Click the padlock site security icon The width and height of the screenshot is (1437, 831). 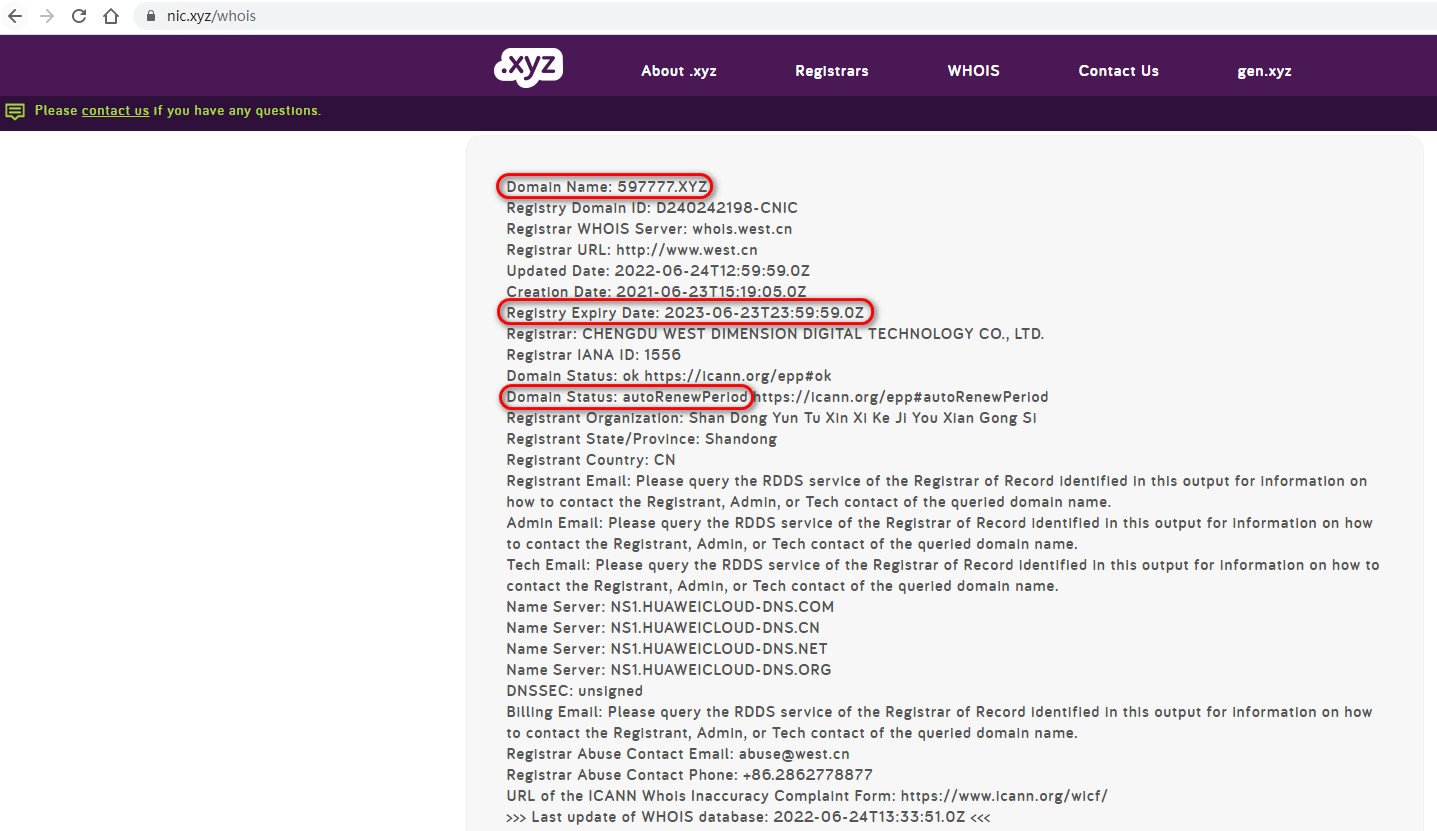pyautogui.click(x=152, y=16)
